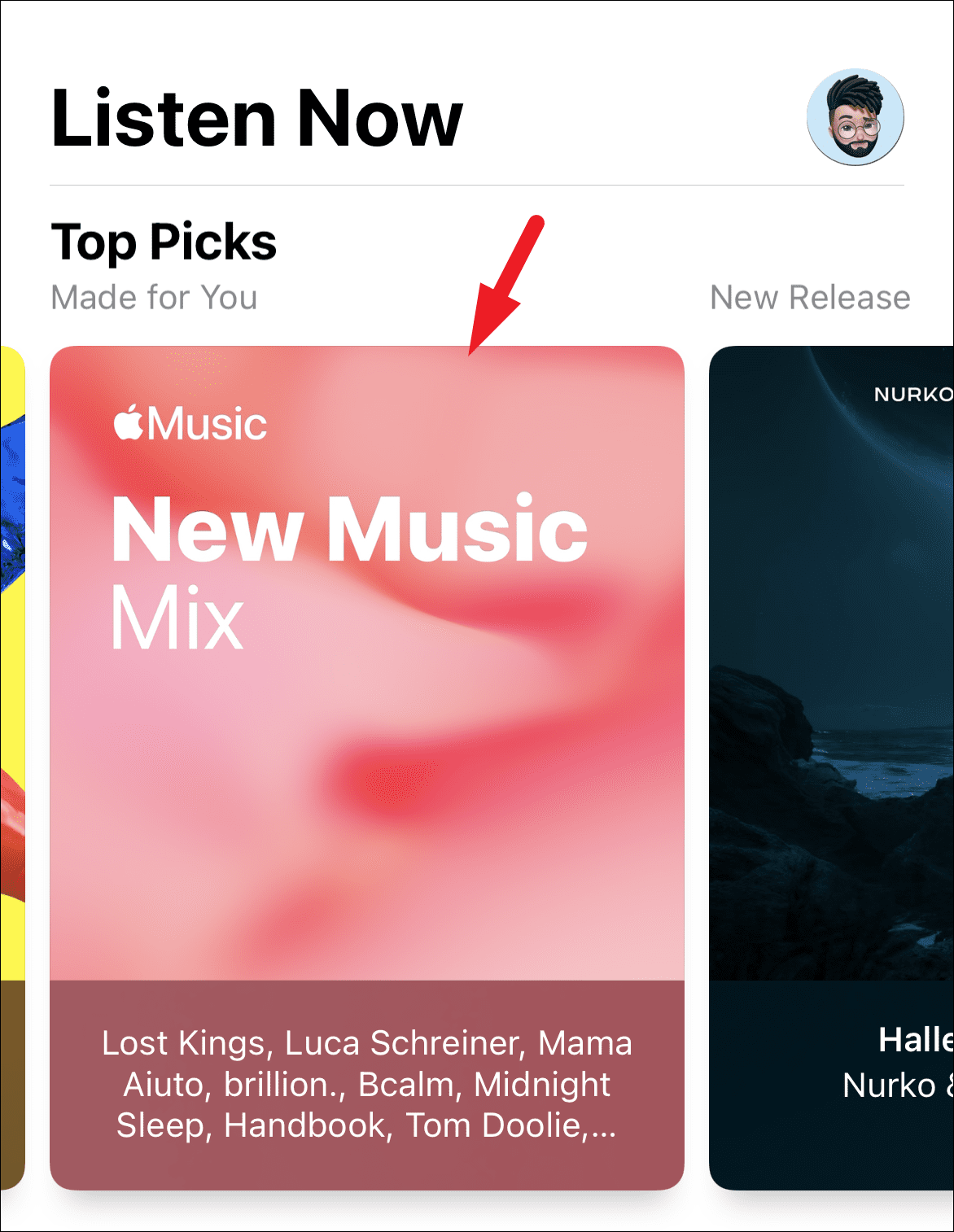Open the dark Nurko new release artwork
Image resolution: width=954 pixels, height=1232 pixels.
(x=831, y=663)
